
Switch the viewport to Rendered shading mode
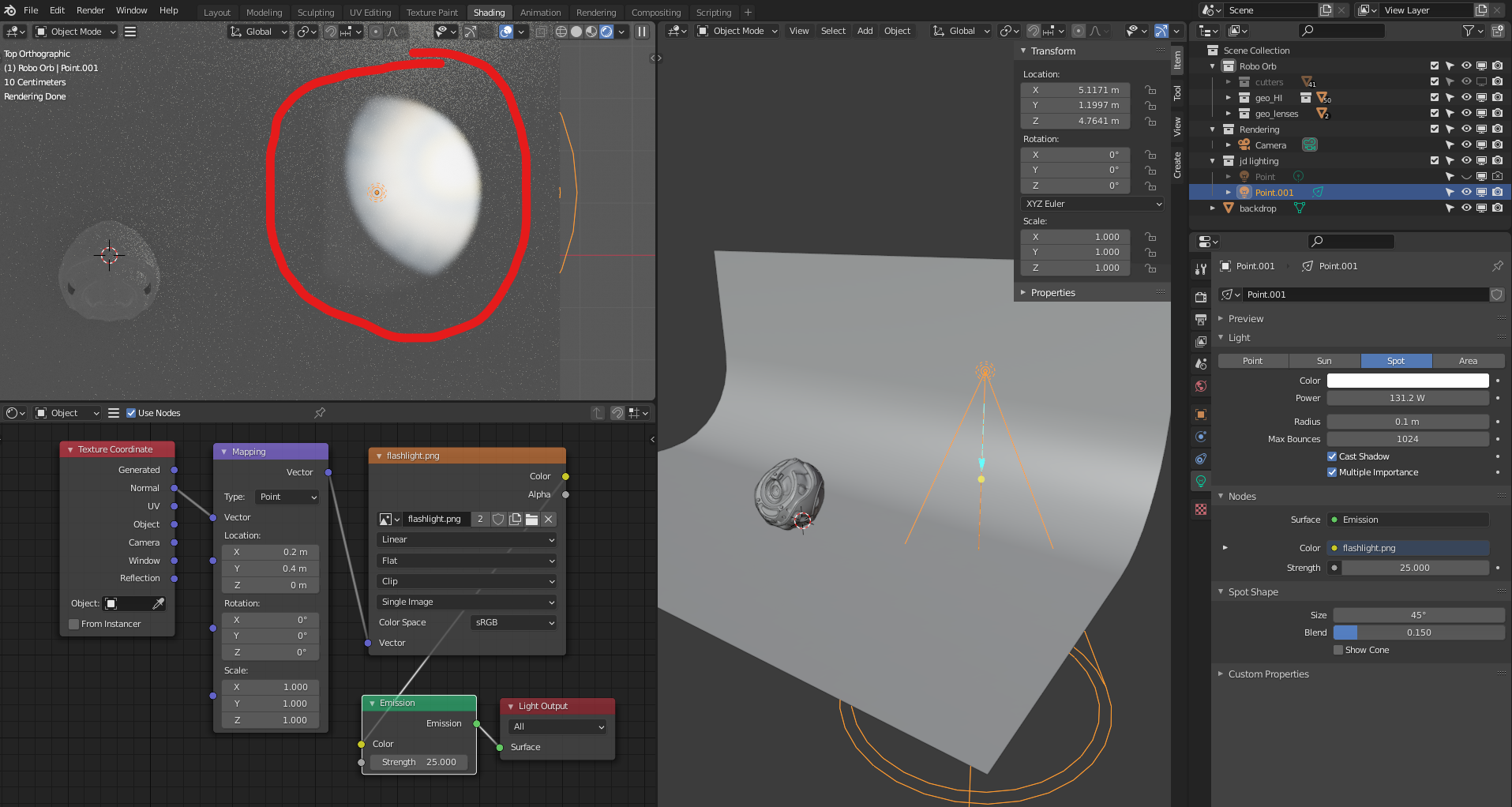[606, 32]
